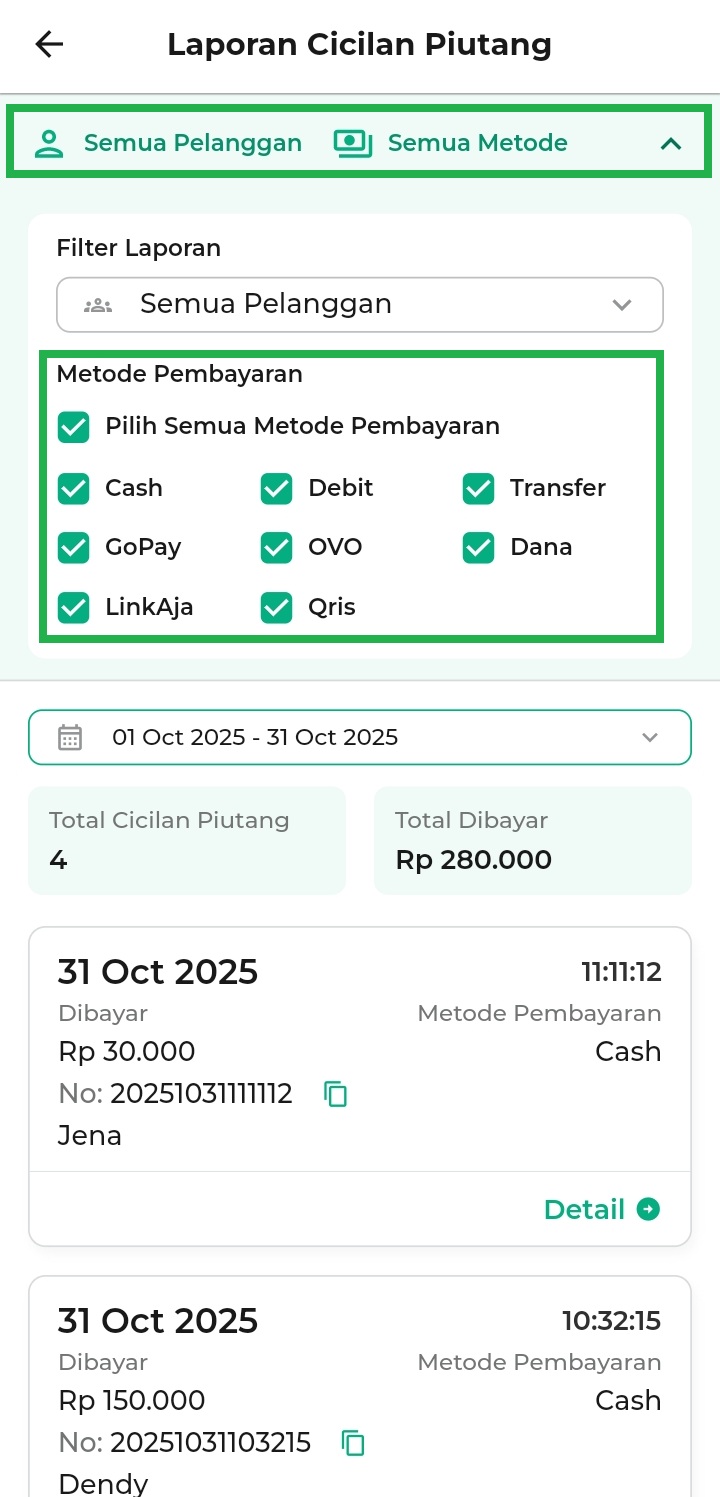Toggle the Transfer payment checkbox
The height and width of the screenshot is (1497, 720).
coord(479,489)
